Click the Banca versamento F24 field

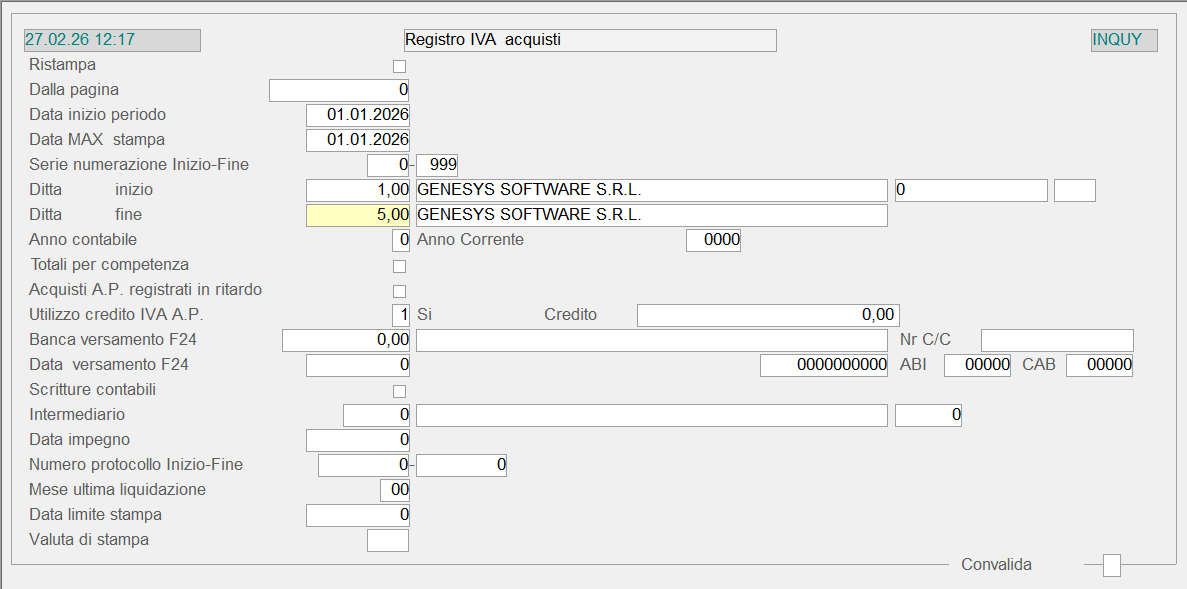click(x=346, y=340)
